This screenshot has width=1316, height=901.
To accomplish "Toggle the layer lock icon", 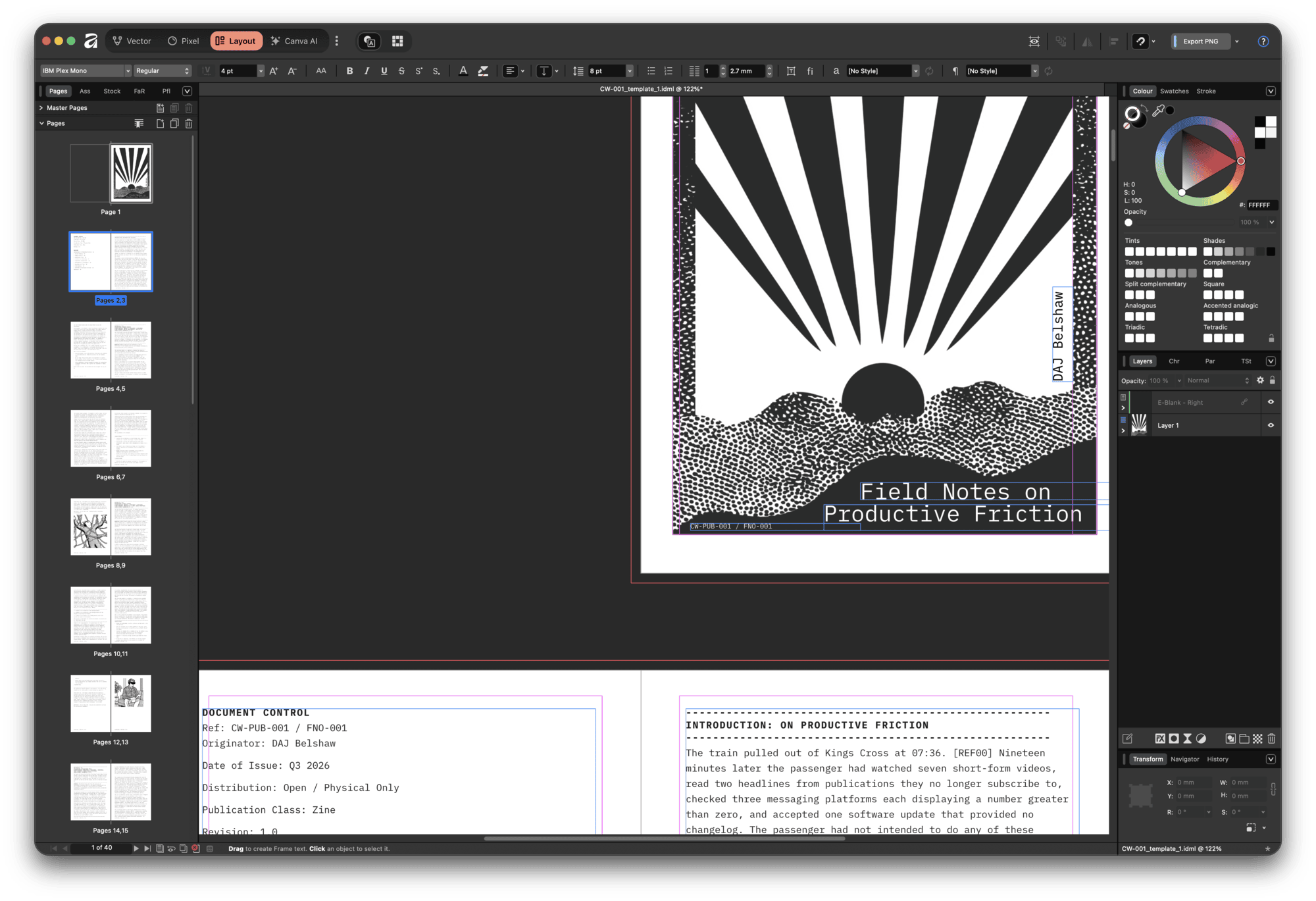I will click(x=1273, y=380).
